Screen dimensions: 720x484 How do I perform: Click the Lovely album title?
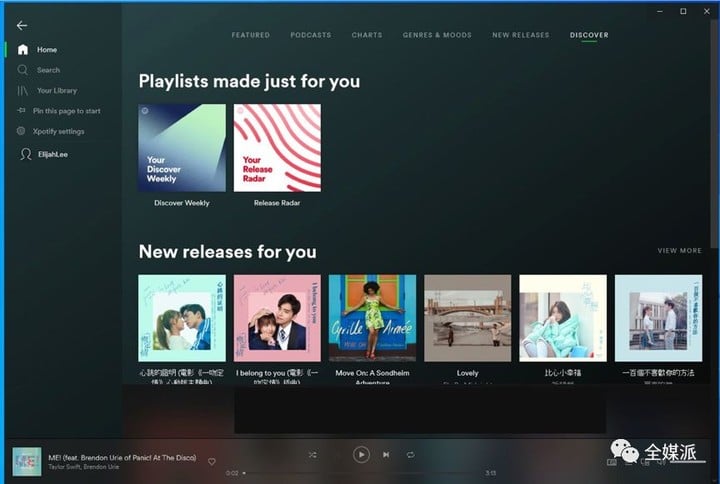tap(467, 373)
